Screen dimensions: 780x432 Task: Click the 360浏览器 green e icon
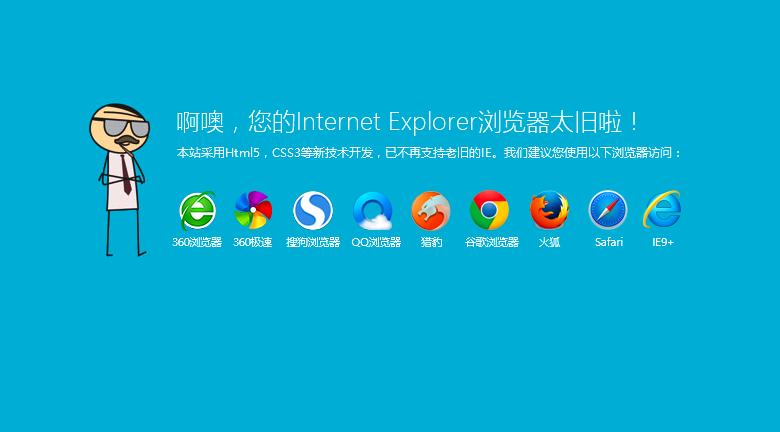pos(197,211)
